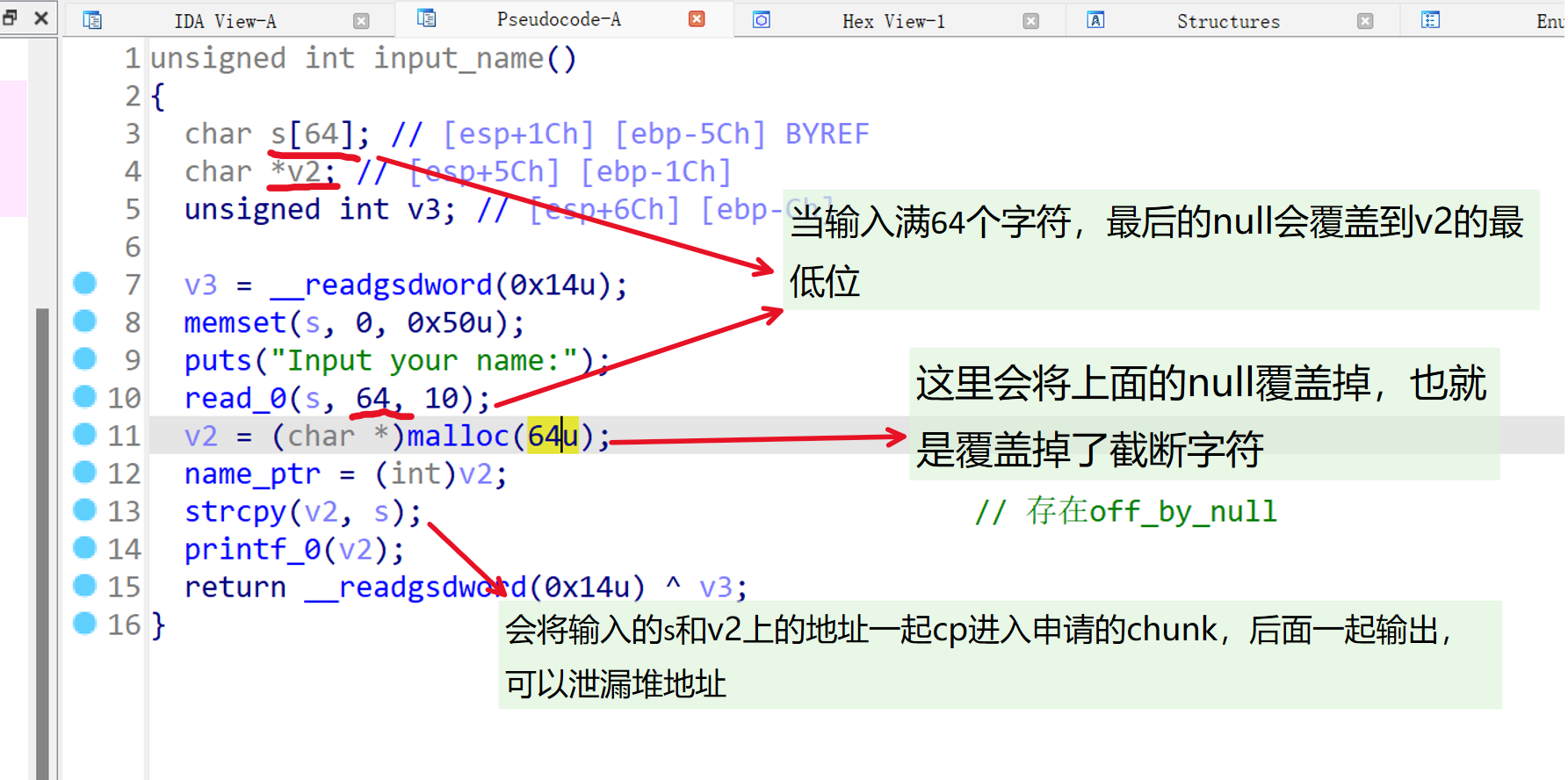Viewport: 1568px width, 780px height.
Task: Click the malloc call on line 11
Action: [458, 437]
